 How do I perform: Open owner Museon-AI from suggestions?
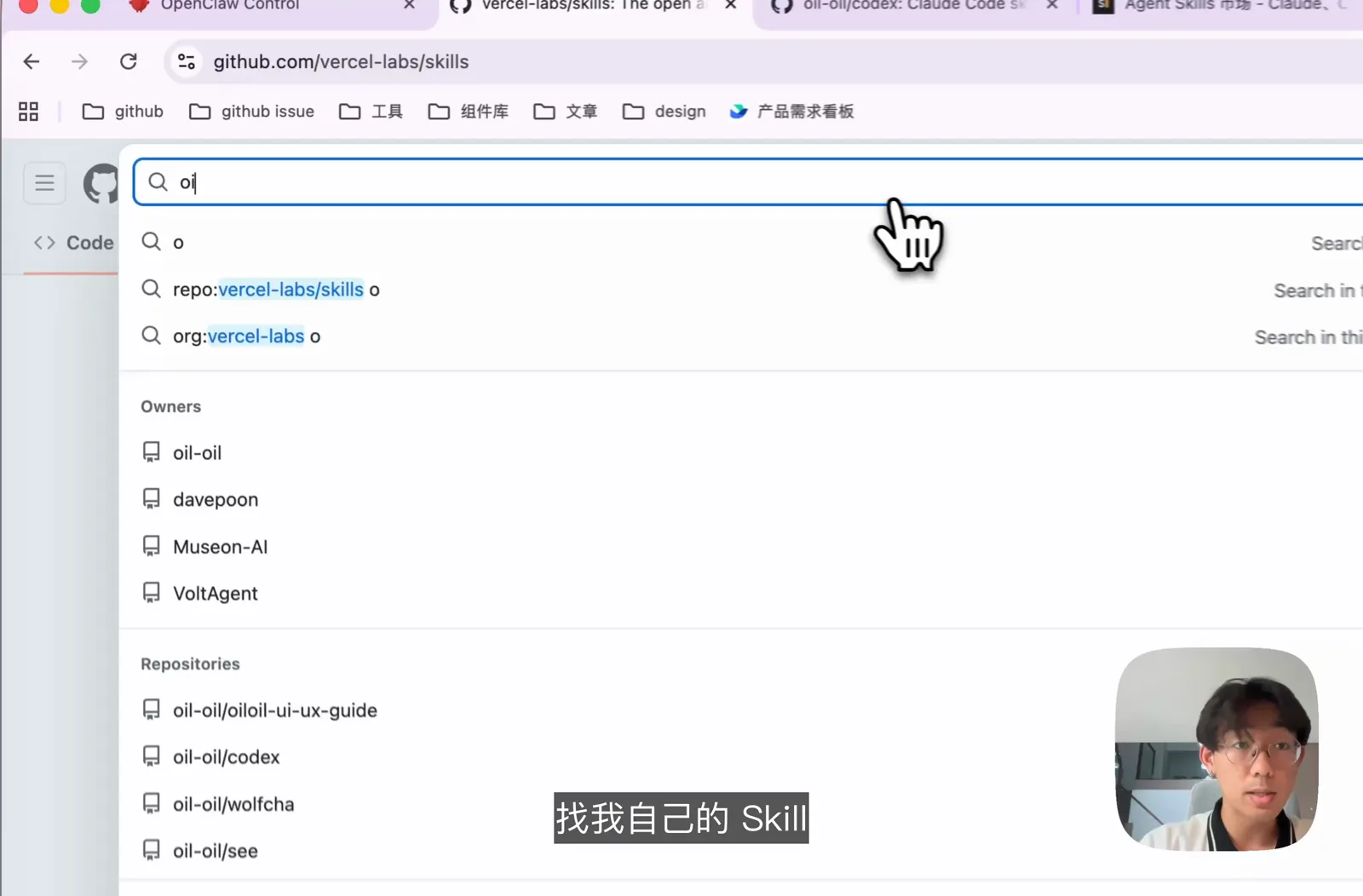point(741,546)
